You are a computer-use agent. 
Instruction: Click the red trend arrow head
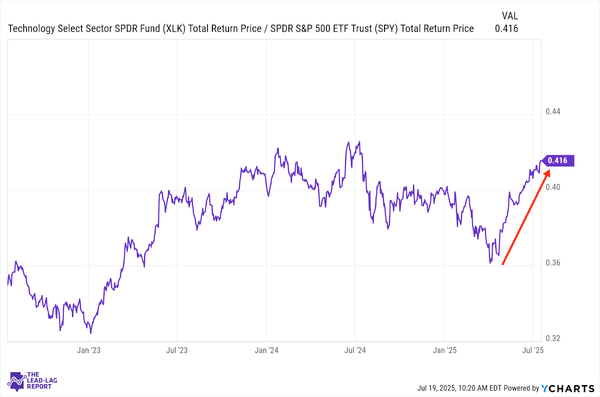click(546, 174)
